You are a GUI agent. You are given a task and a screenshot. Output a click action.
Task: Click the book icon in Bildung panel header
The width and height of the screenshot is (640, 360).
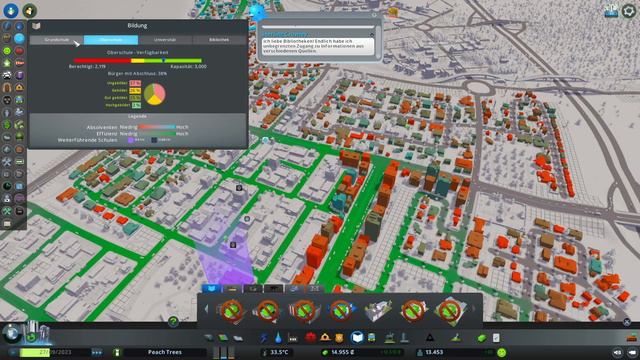click(36, 26)
